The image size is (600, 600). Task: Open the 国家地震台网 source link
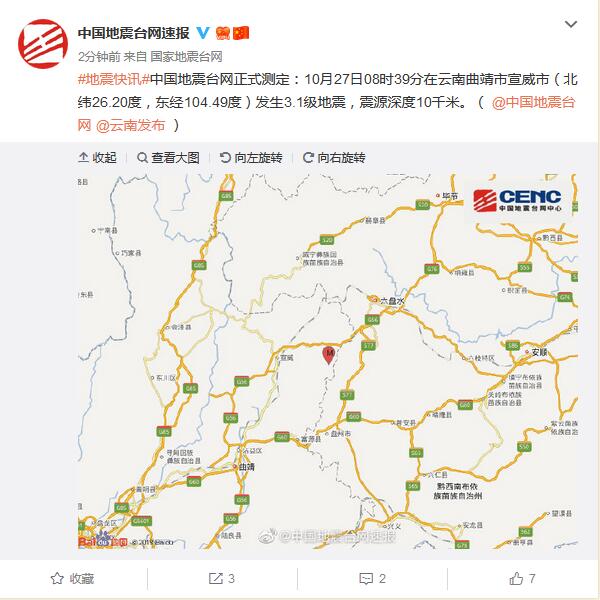[x=186, y=57]
